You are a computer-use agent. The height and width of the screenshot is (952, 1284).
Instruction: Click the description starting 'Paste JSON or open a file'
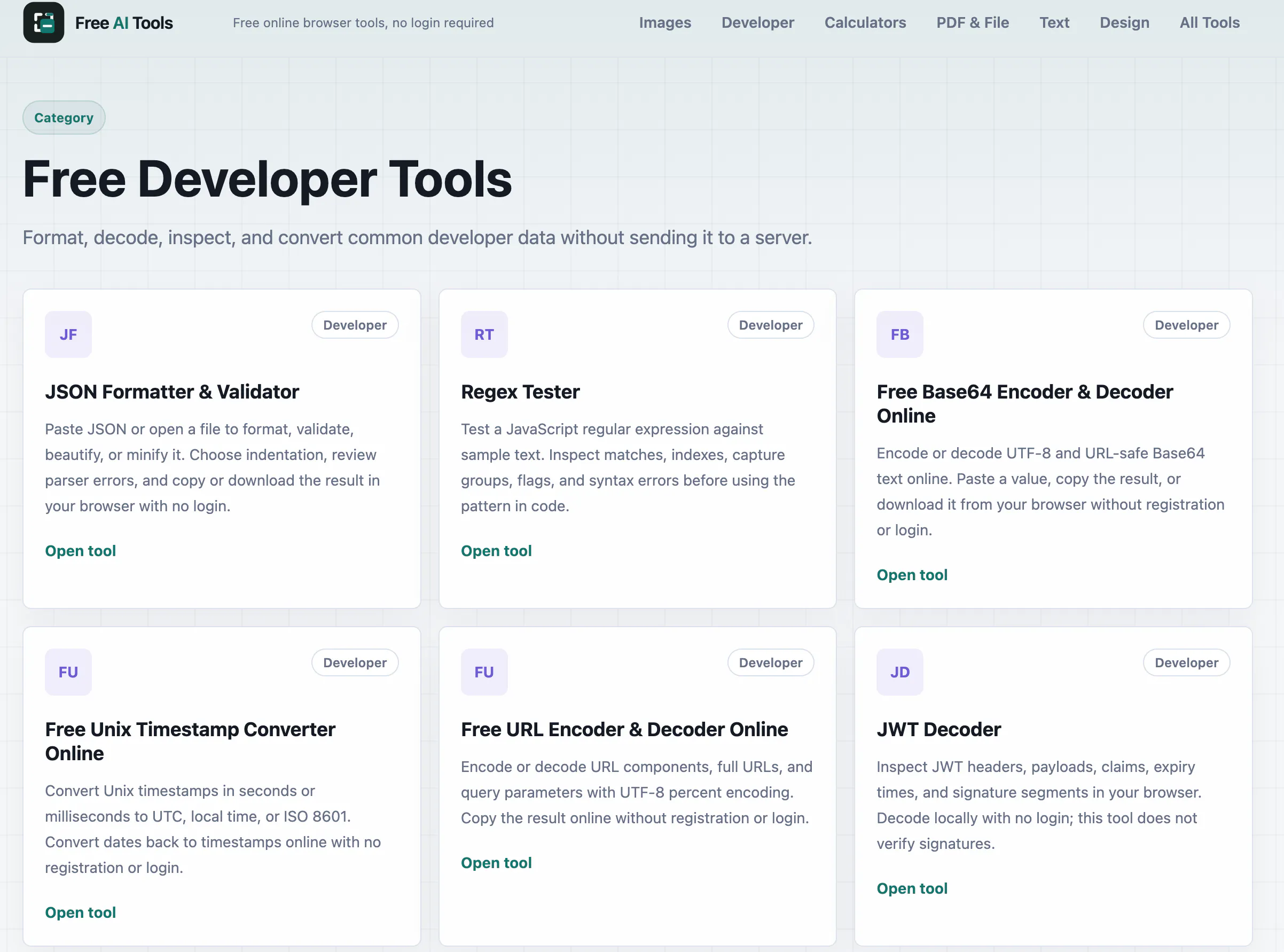[x=213, y=467]
